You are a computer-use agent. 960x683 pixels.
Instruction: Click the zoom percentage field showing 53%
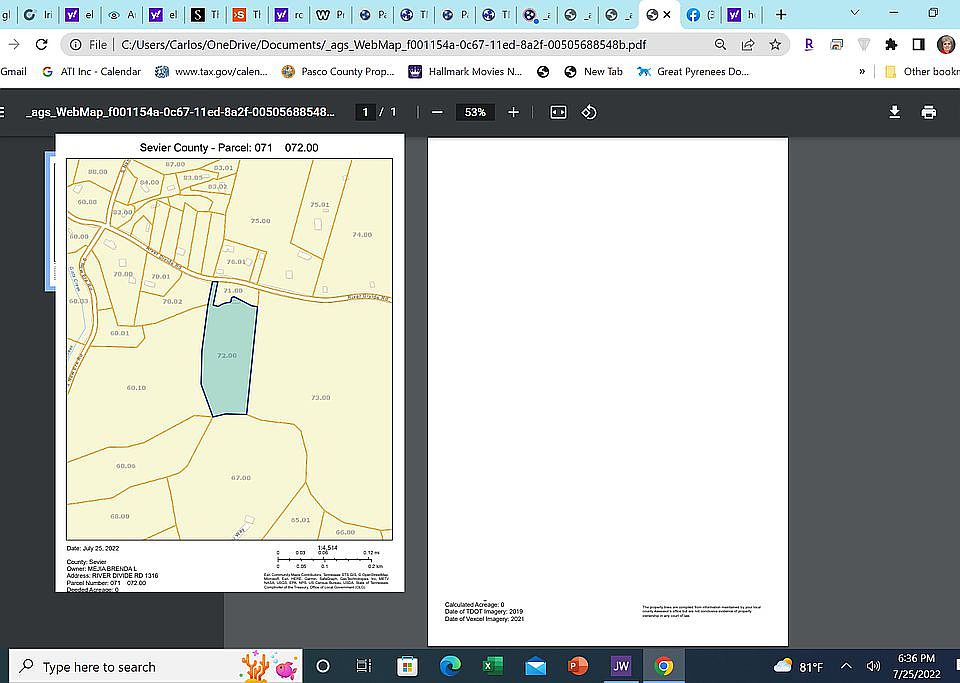(x=475, y=112)
